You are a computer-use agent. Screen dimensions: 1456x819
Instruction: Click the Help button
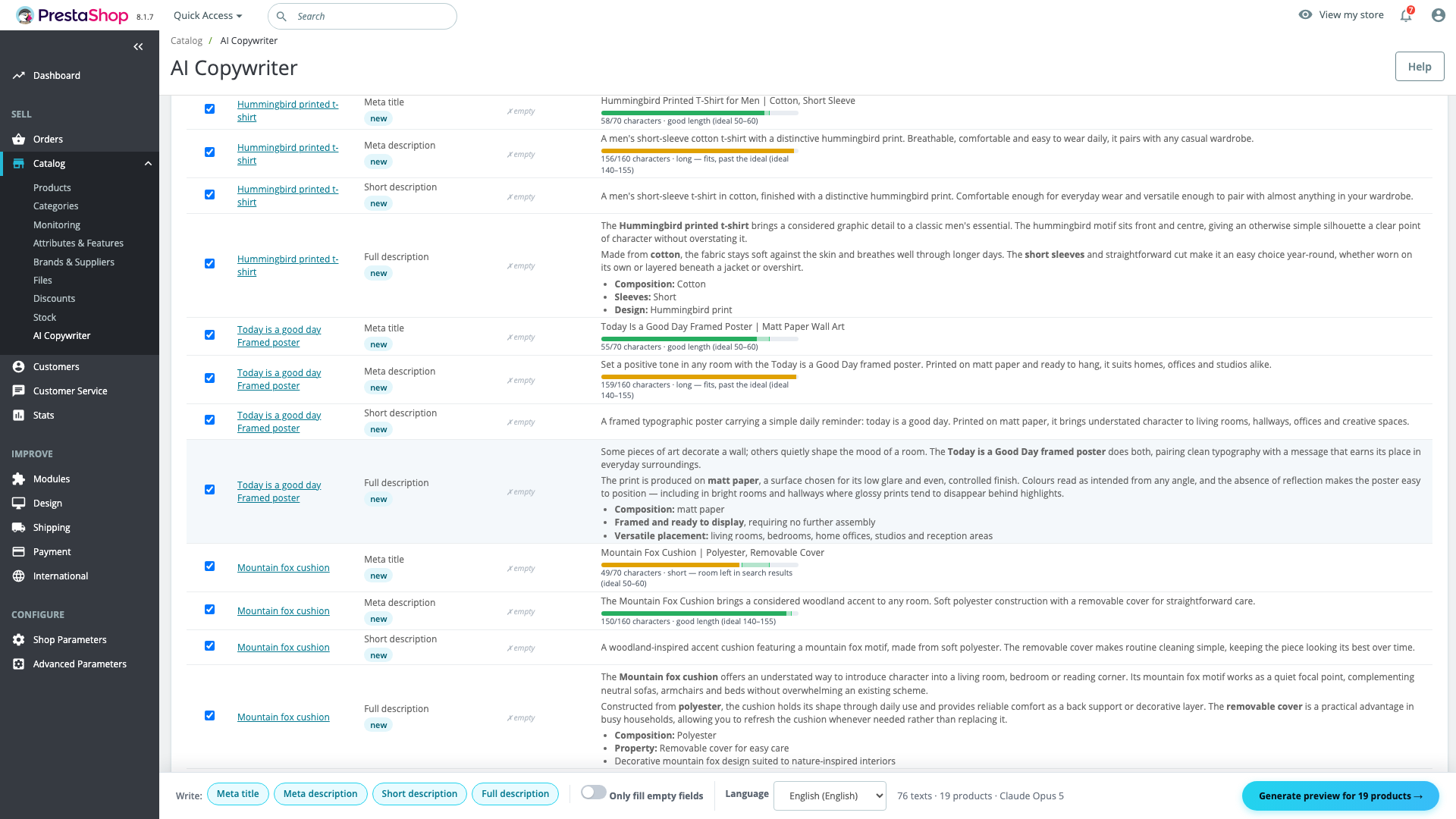[1420, 67]
